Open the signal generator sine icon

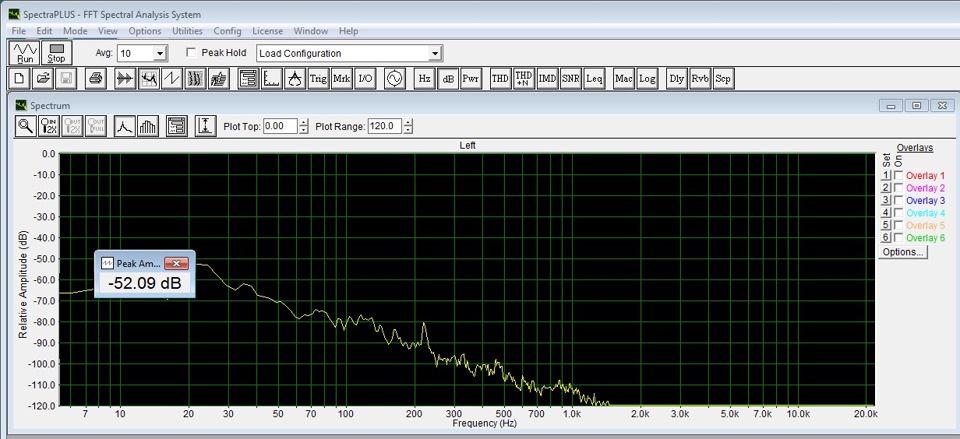(392, 78)
